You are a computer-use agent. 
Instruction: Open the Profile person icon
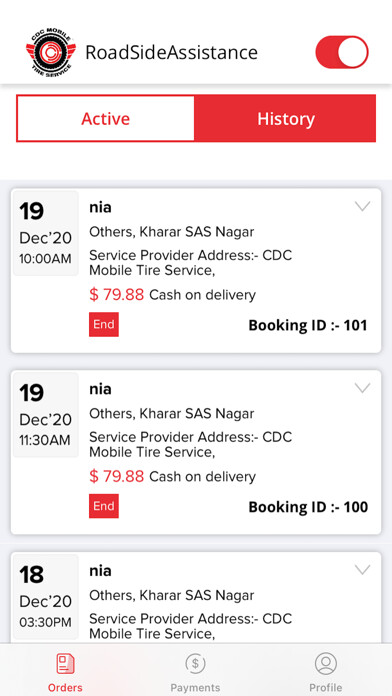click(326, 664)
